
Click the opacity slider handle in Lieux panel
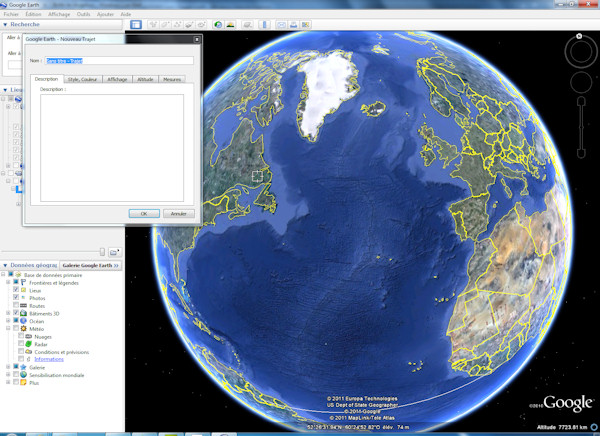(x=102, y=251)
